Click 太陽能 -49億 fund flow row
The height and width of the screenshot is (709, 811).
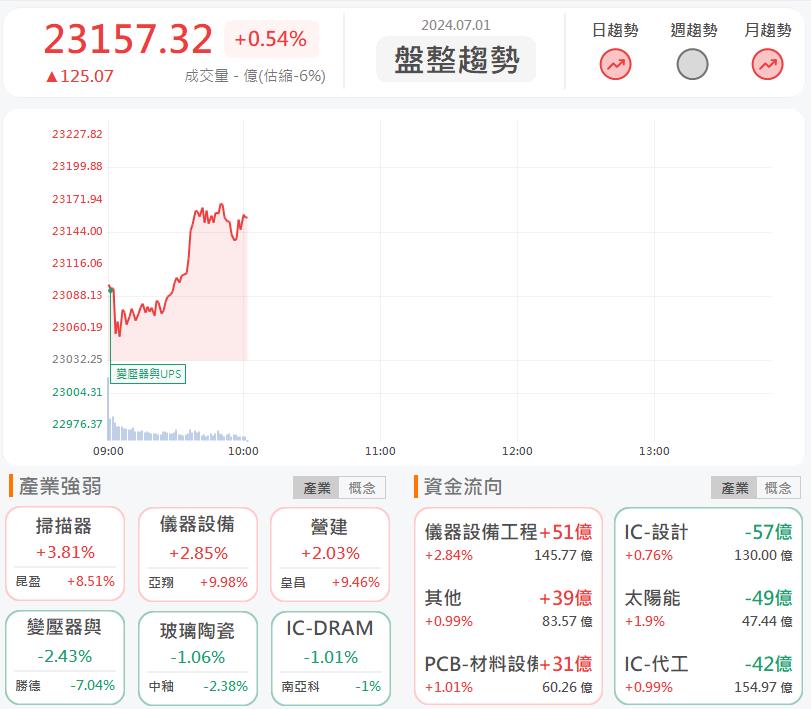click(x=708, y=608)
